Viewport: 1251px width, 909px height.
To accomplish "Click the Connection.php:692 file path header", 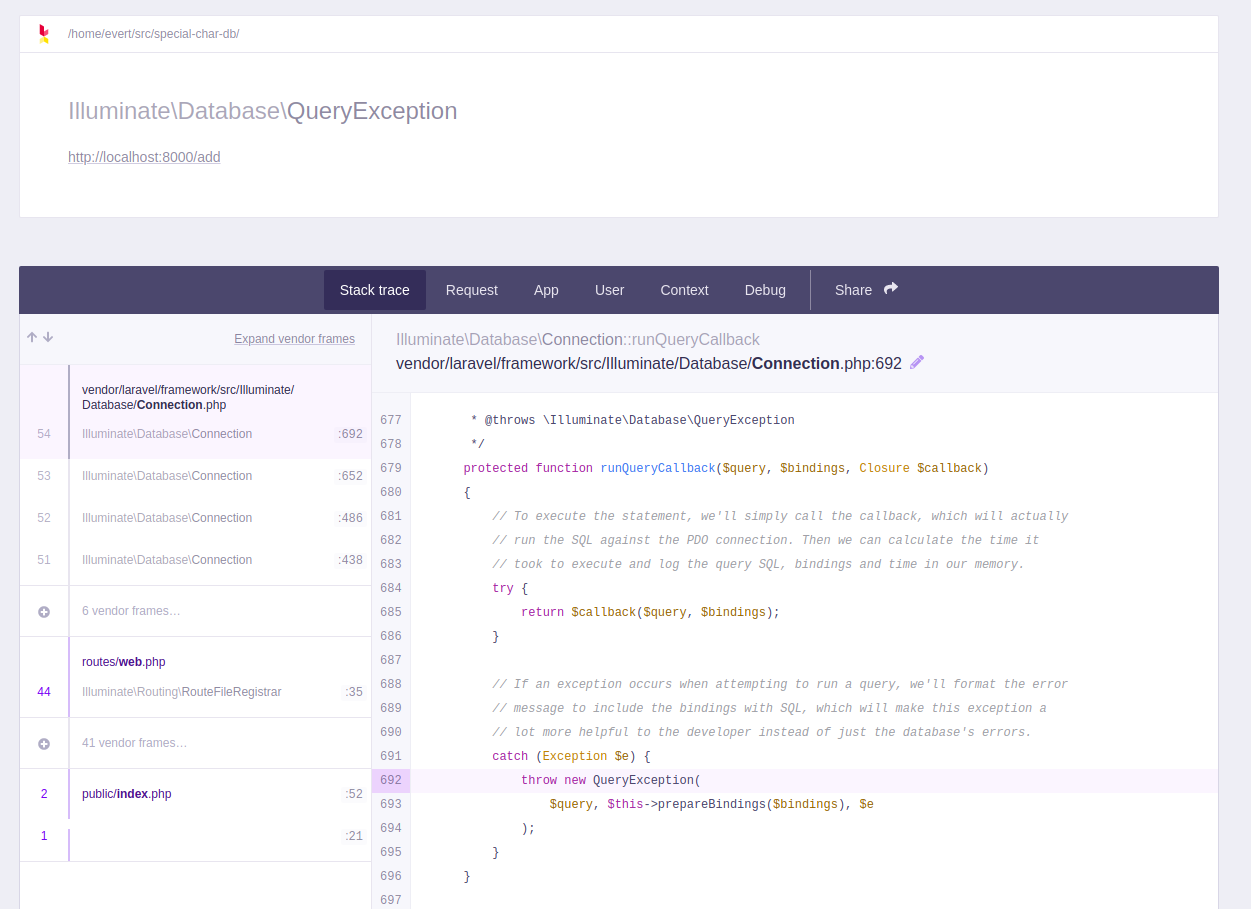I will (649, 363).
